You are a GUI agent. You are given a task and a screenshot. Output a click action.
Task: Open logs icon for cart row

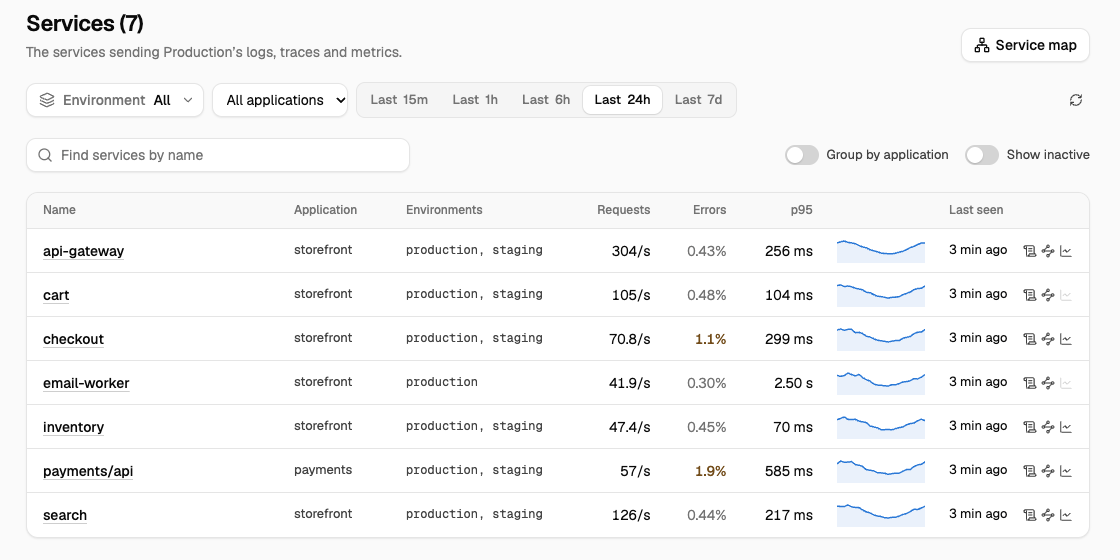tap(1029, 294)
